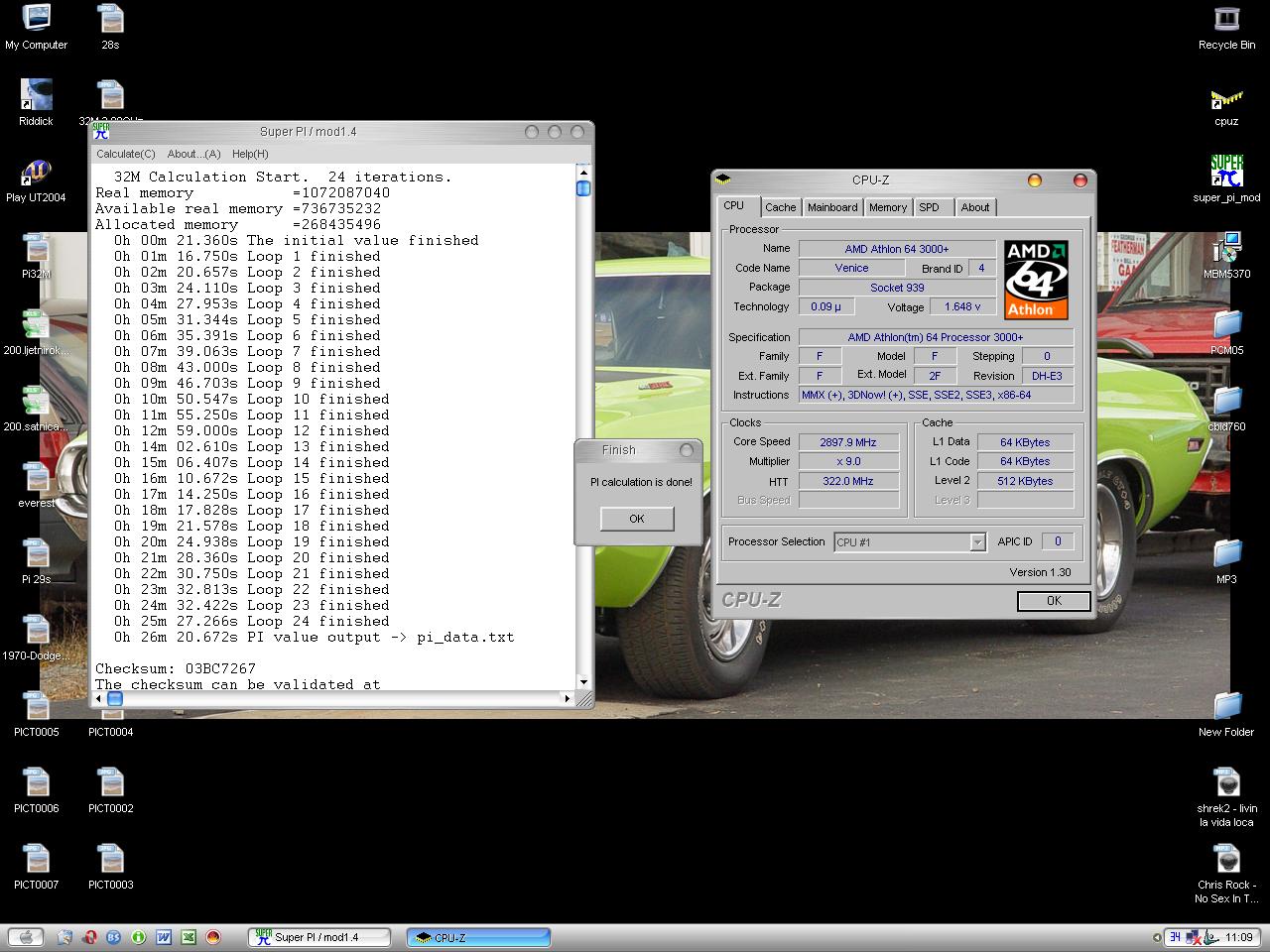The width and height of the screenshot is (1270, 952).
Task: Open the everest desktop icon
Action: coord(36,485)
